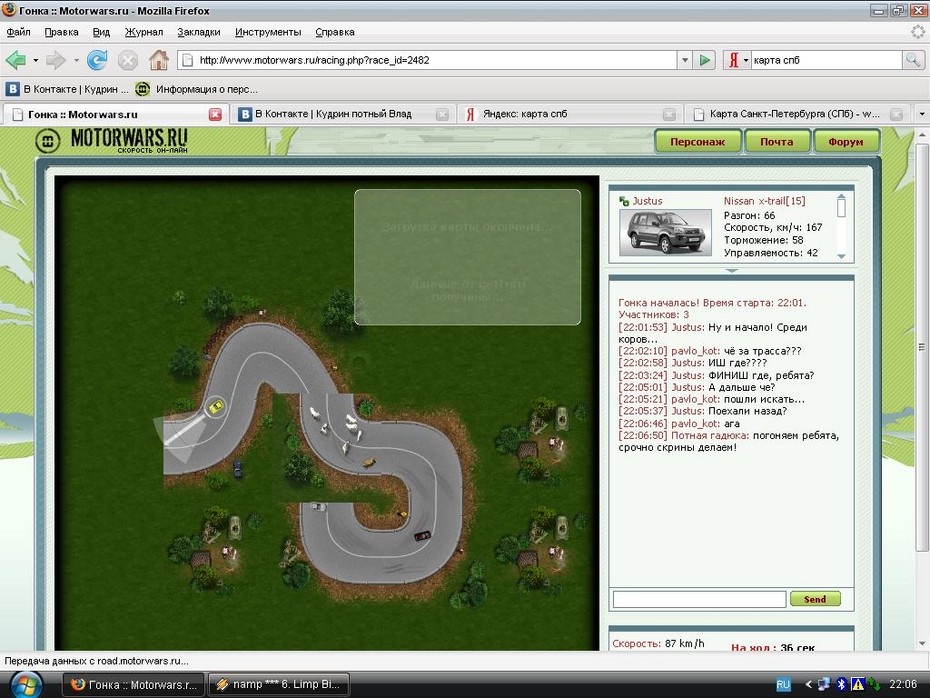Click the Почта button

(x=777, y=142)
